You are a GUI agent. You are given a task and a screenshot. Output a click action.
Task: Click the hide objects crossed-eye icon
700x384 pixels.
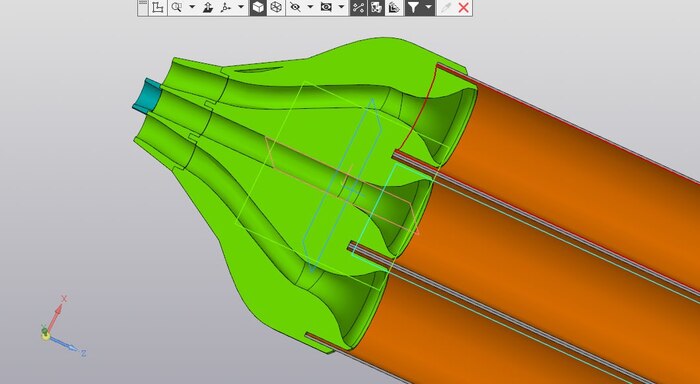[x=295, y=7]
